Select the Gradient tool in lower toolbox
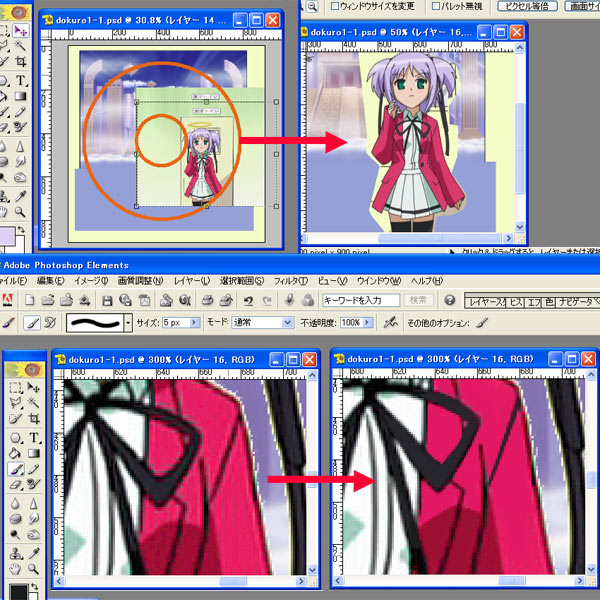Viewport: 600px width, 600px height. click(34, 453)
